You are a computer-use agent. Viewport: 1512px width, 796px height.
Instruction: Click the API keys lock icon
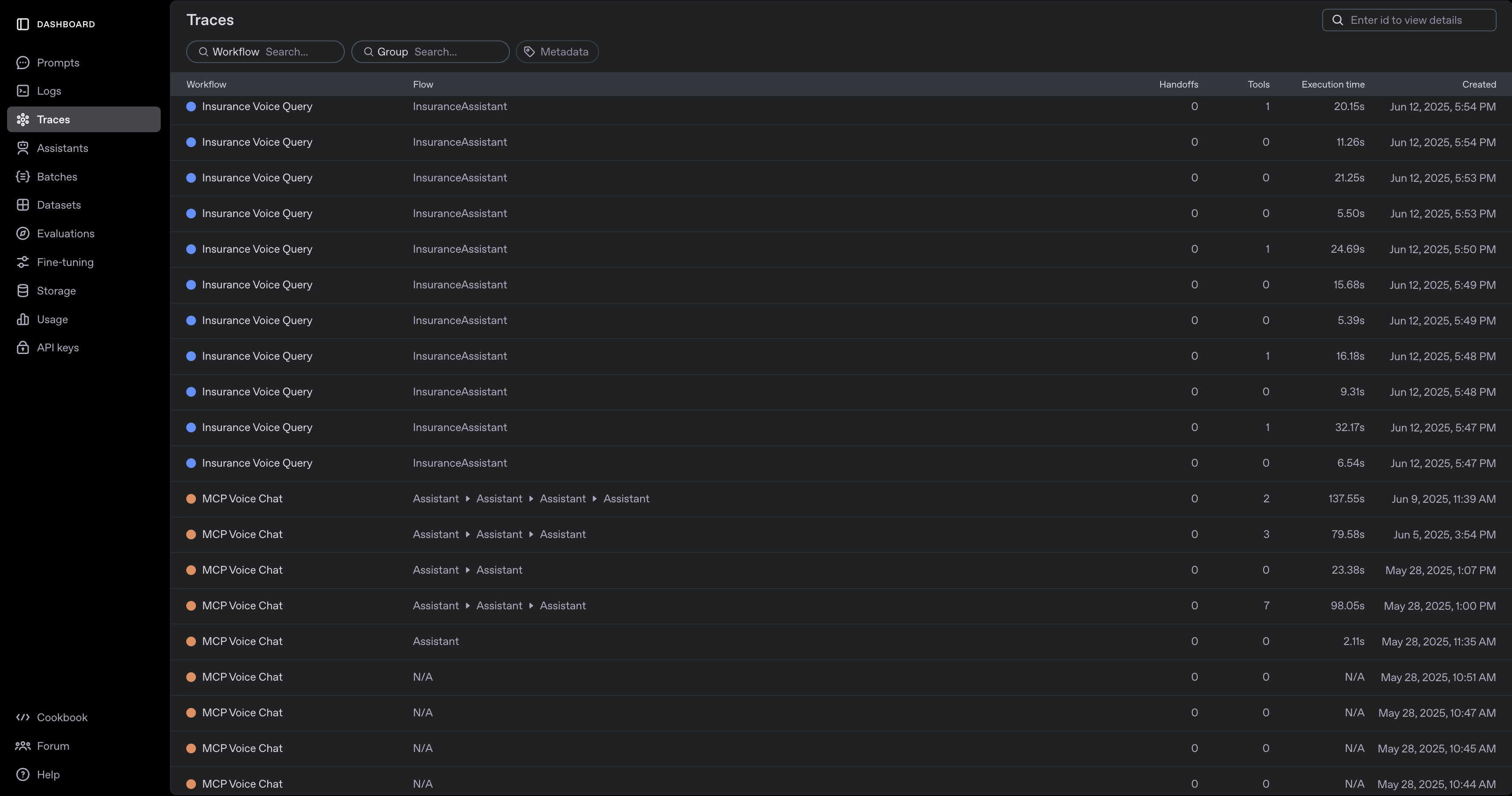22,347
